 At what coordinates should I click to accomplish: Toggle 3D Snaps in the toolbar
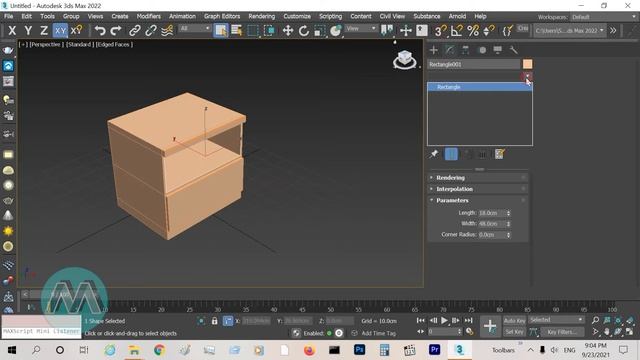coord(440,31)
